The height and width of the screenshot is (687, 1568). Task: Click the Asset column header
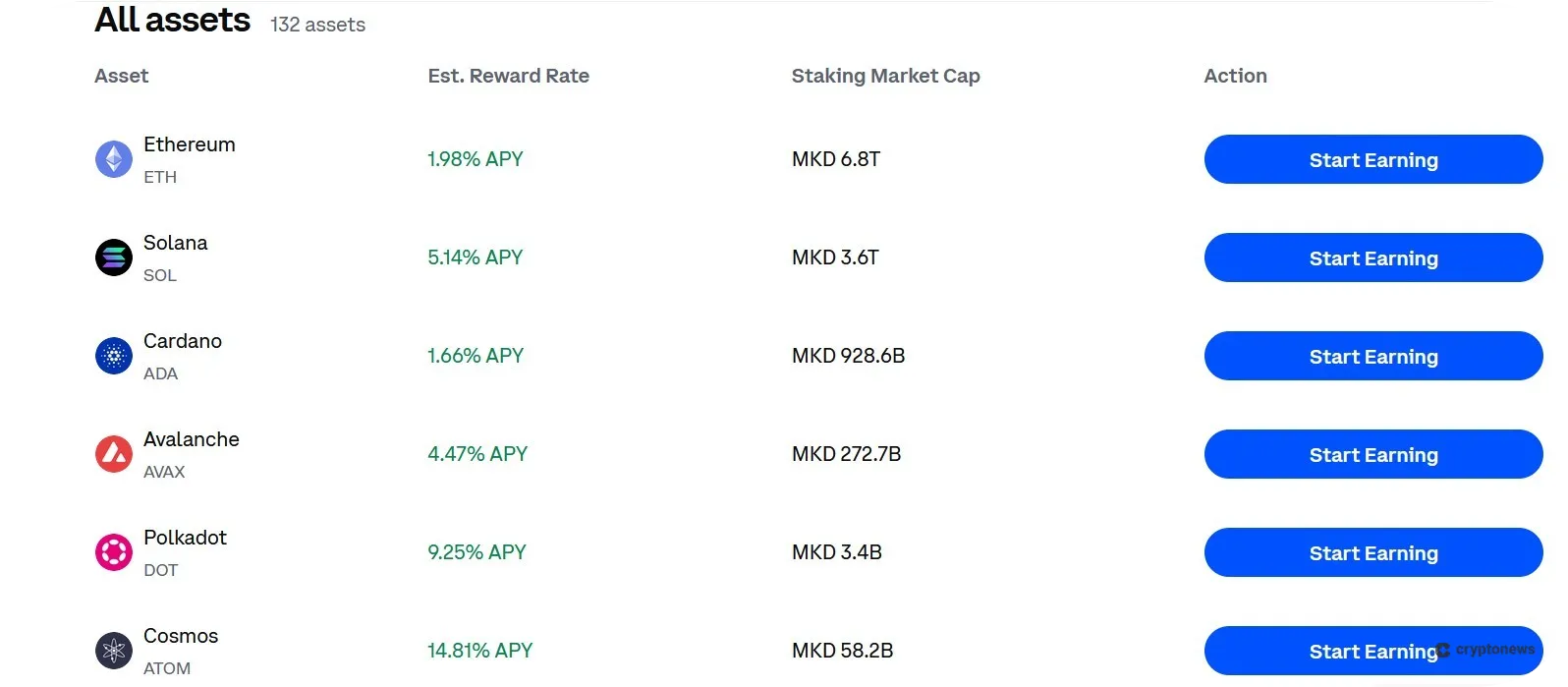(121, 76)
